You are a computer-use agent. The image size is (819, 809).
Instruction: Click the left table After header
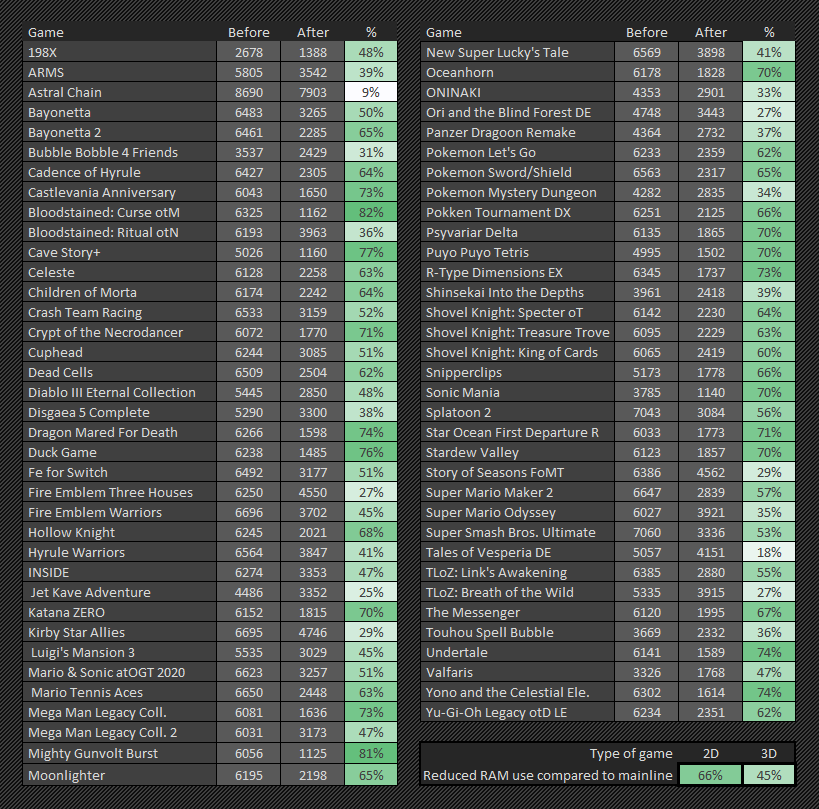pyautogui.click(x=313, y=32)
